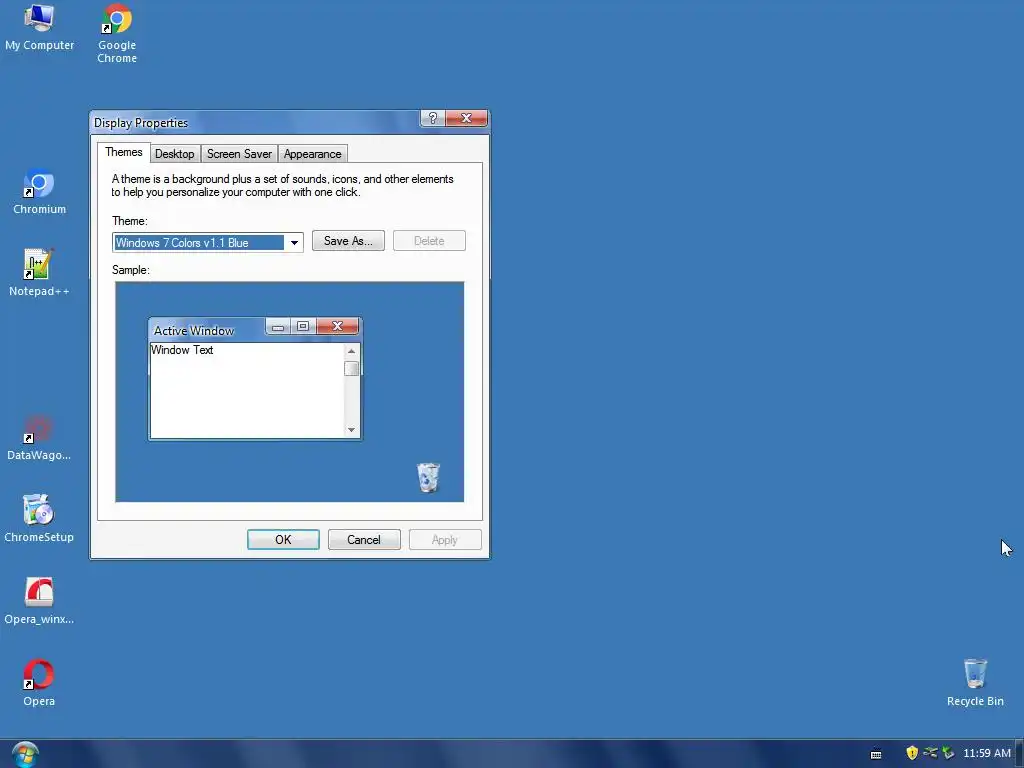Click the disabled Apply button
Screen dimensions: 1024x768
(445, 539)
